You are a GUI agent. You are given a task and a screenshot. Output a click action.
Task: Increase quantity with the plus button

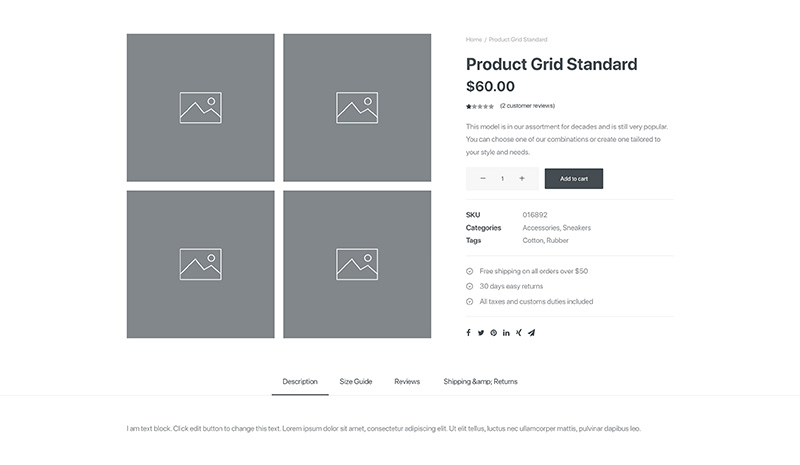[x=521, y=179]
